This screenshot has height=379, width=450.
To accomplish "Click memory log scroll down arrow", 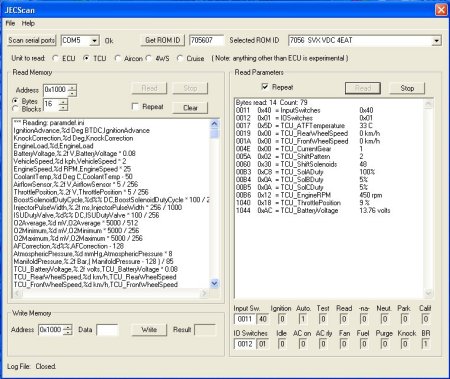I will point(215,283).
